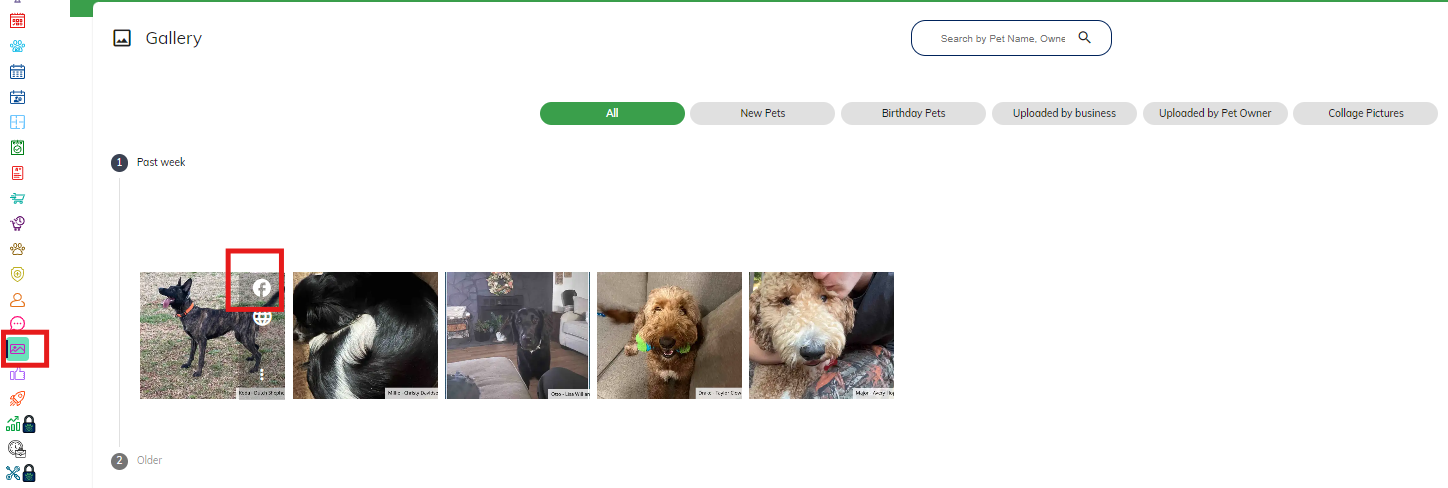Image resolution: width=1448 pixels, height=488 pixels.
Task: Select the All filter
Action: click(612, 113)
